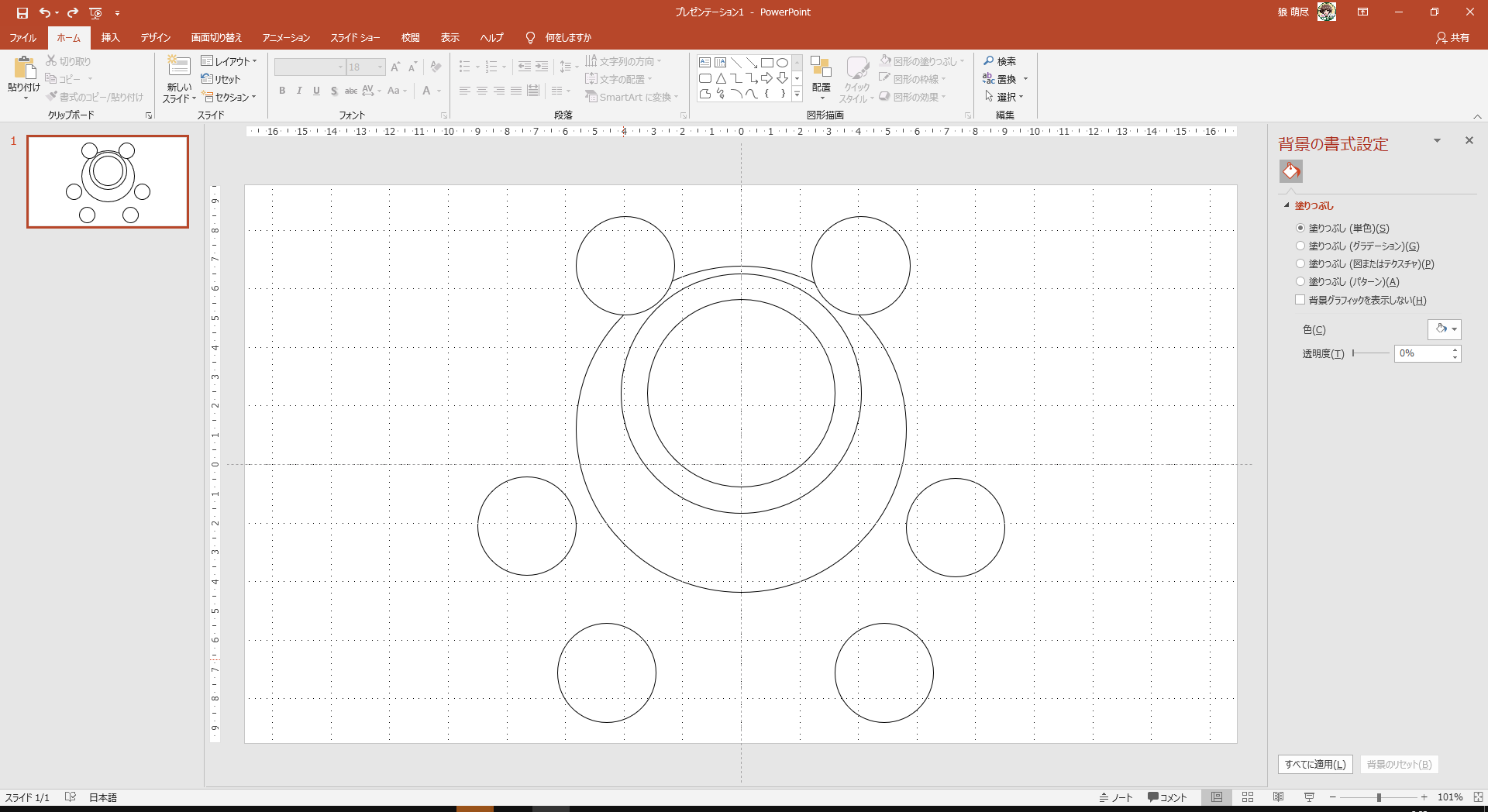The height and width of the screenshot is (812, 1488).
Task: Switch to the スライド ショー tab
Action: [x=356, y=38]
